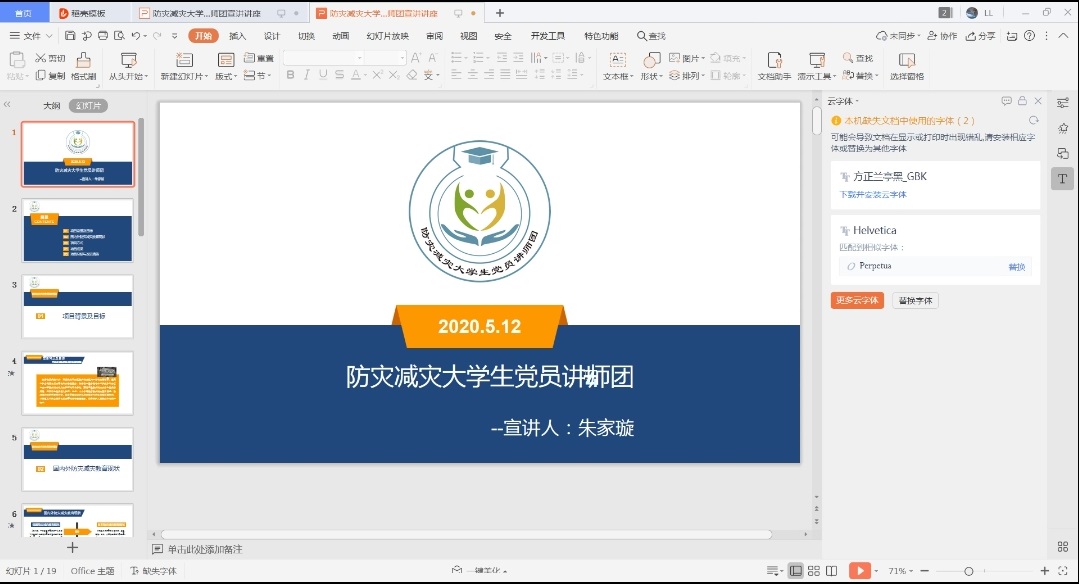Open the 文件 menu dropdown
The image size is (1079, 584).
click(38, 36)
